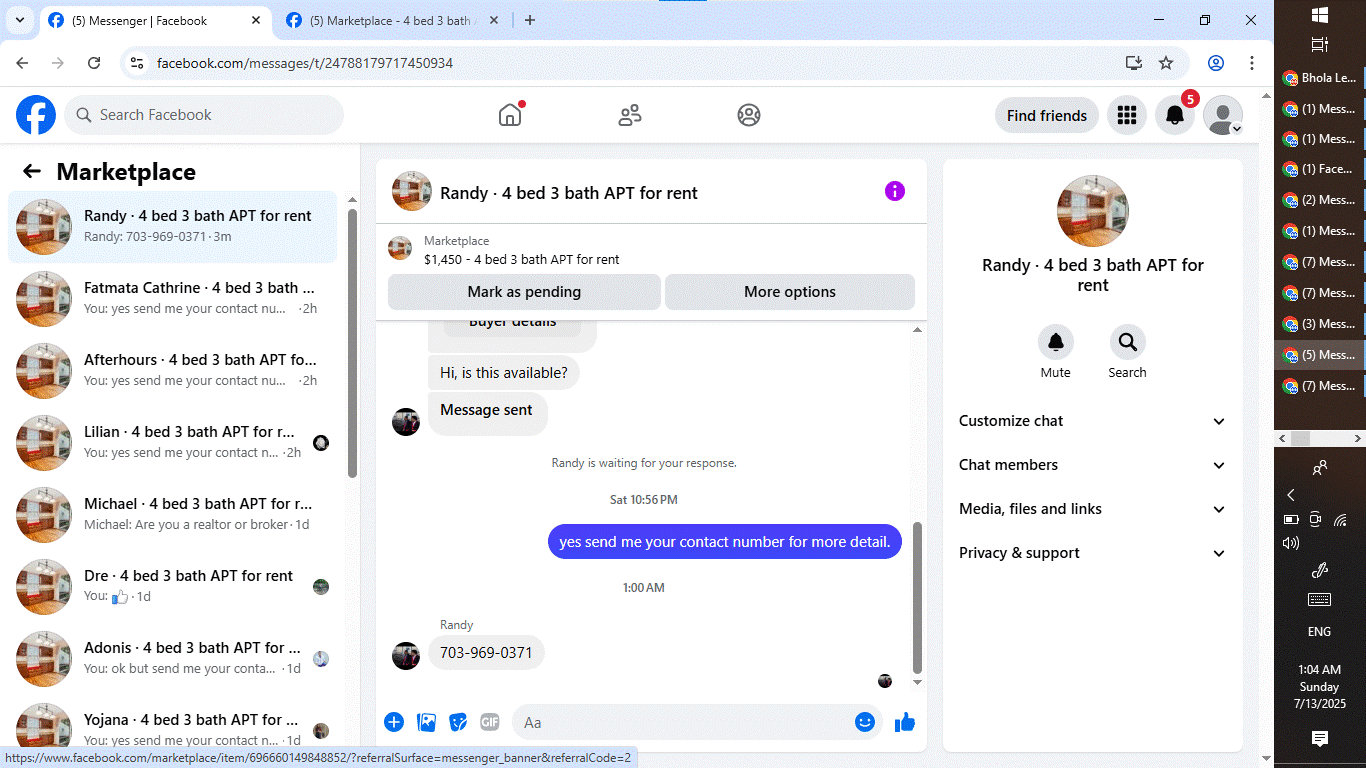This screenshot has width=1366, height=768.
Task: Open the Groups icon in top navigation
Action: (749, 115)
